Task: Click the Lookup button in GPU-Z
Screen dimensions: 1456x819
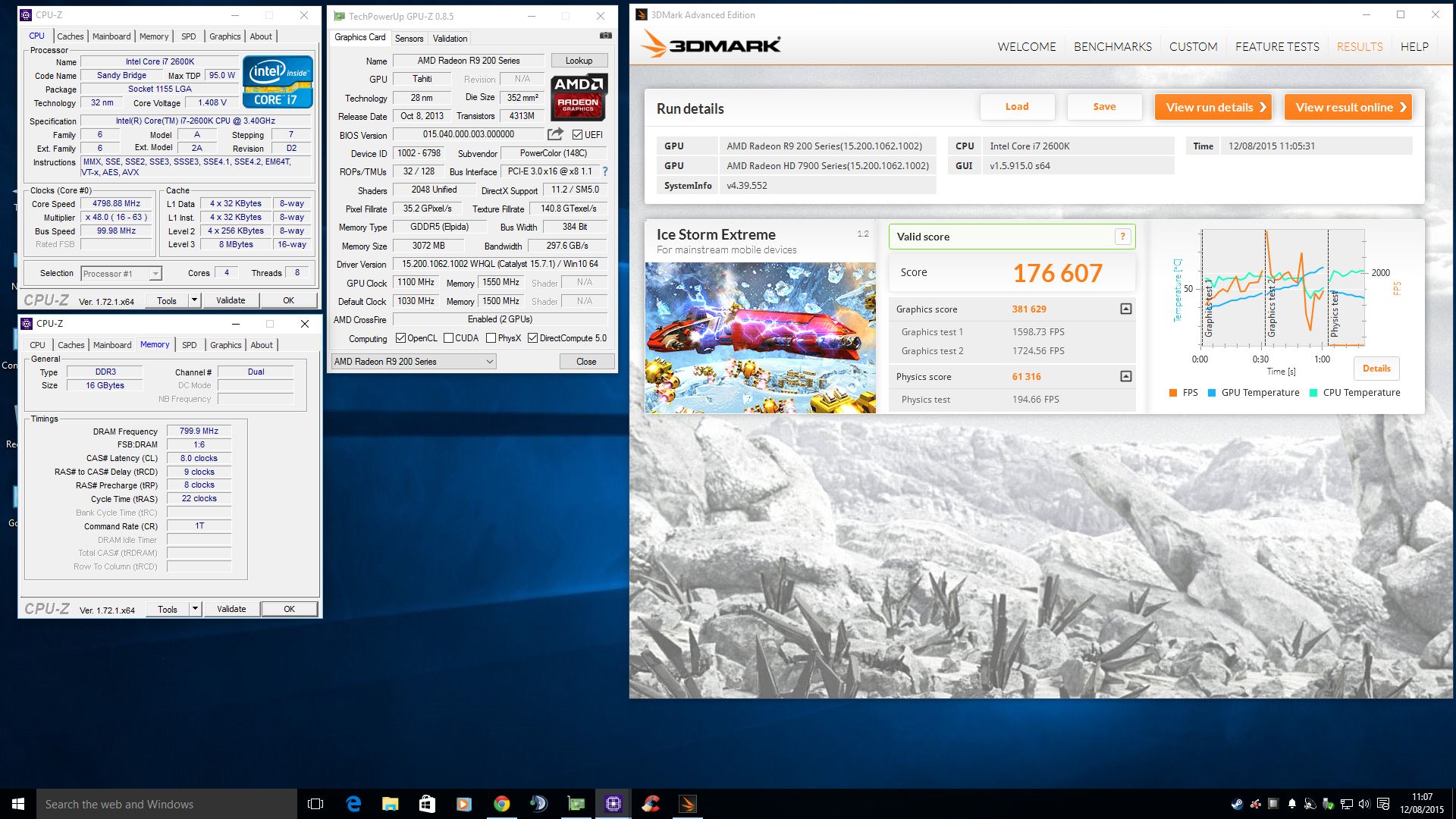Action: 579,61
